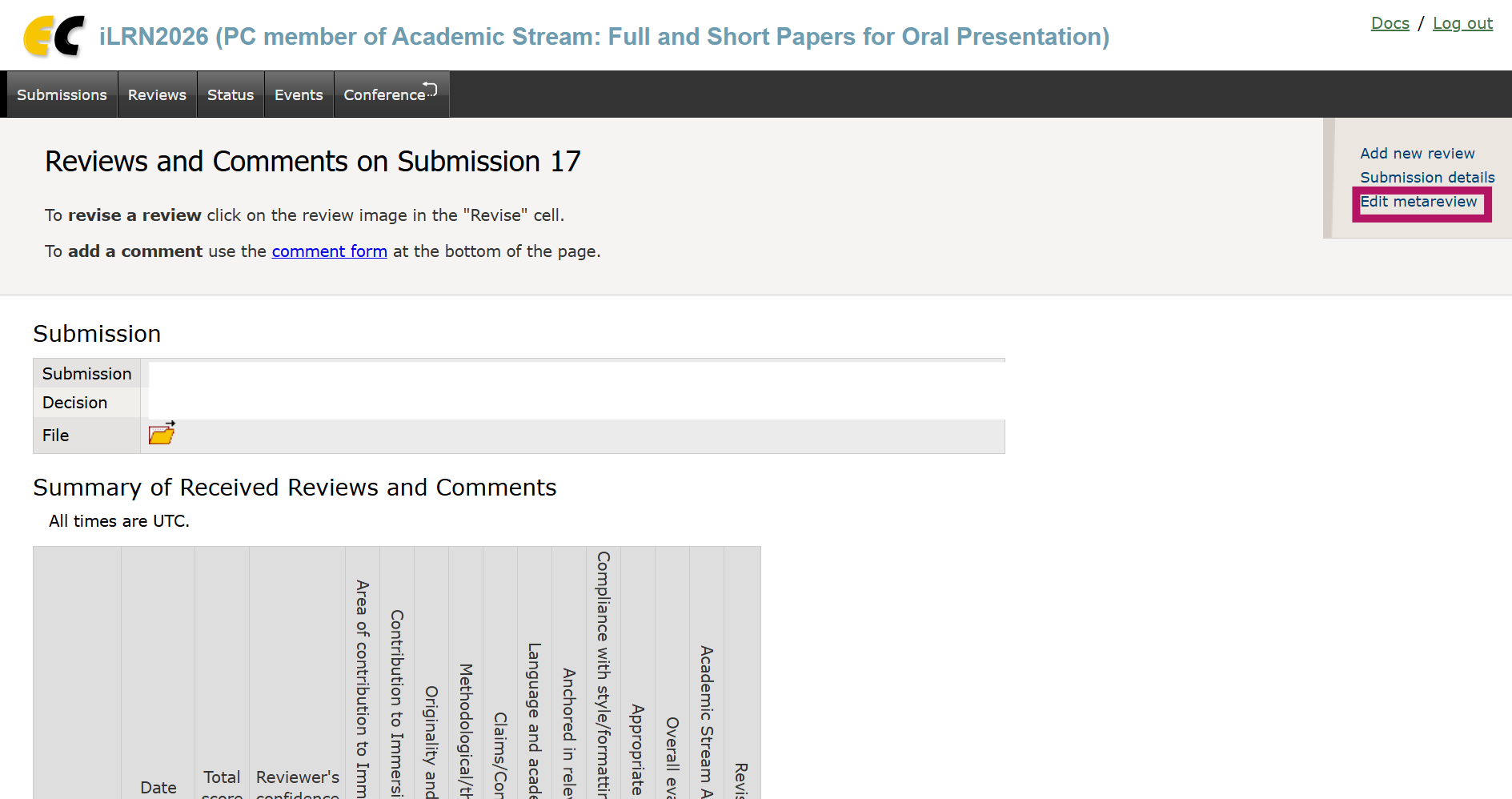
Task: Click the Compliance with style column header
Action: point(604,674)
